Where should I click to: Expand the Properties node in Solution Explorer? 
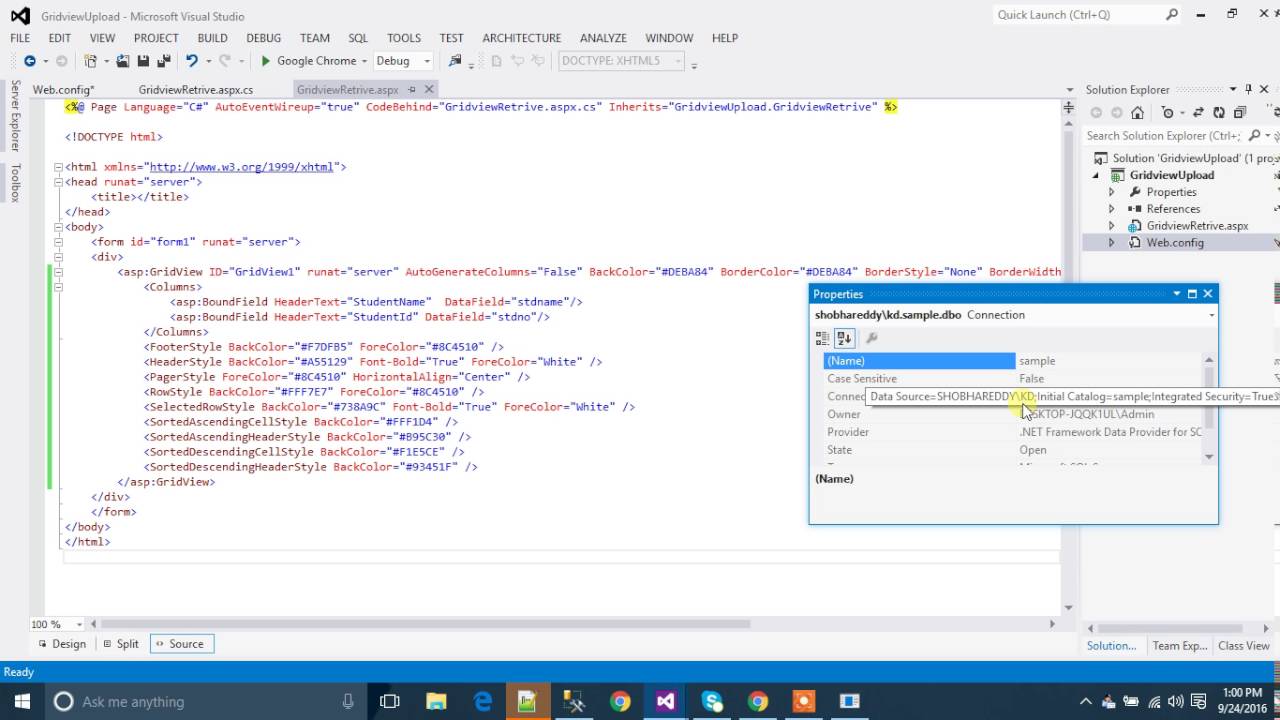coord(1111,192)
